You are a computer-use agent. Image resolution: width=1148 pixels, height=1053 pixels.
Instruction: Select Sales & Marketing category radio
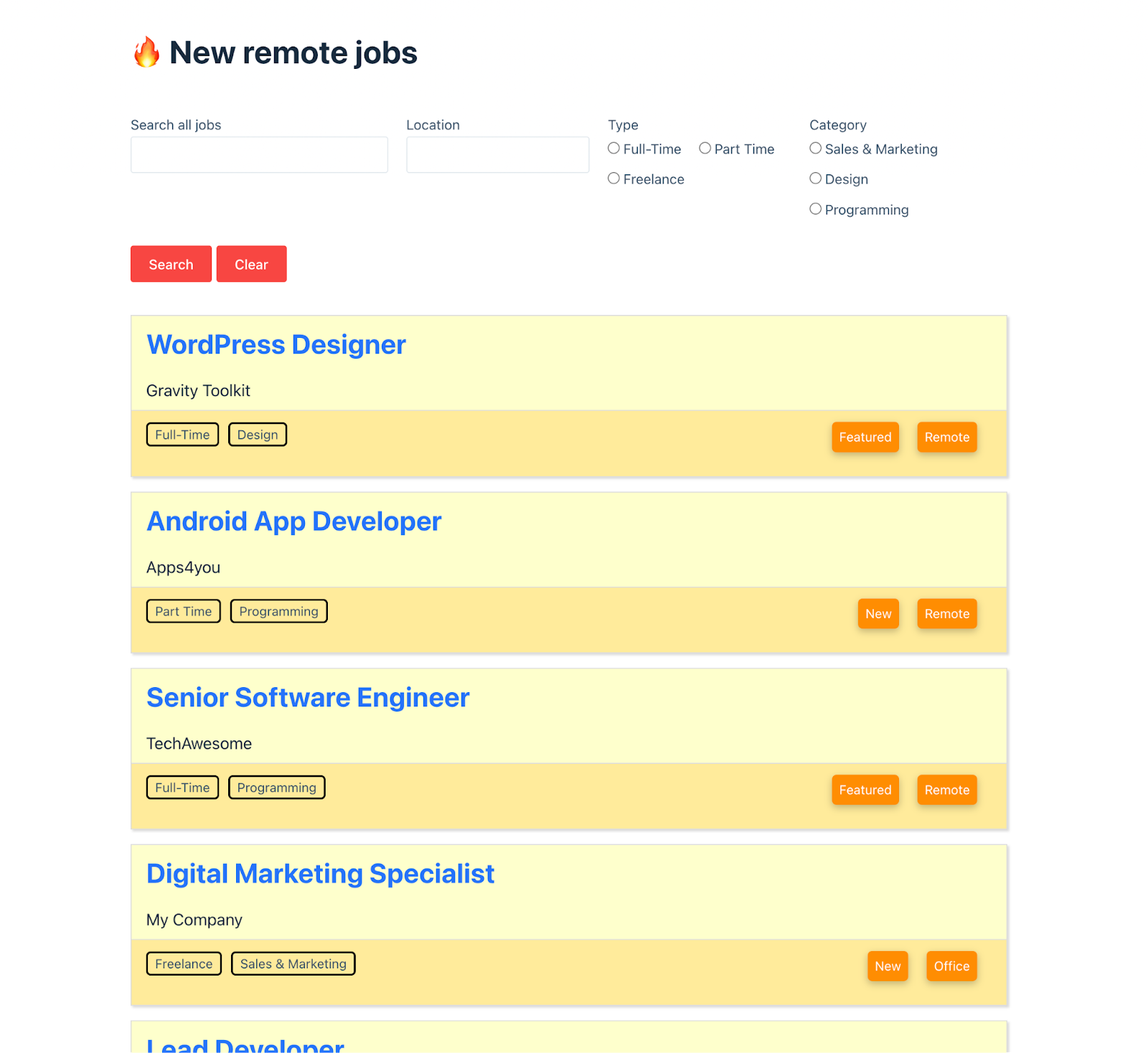click(816, 148)
